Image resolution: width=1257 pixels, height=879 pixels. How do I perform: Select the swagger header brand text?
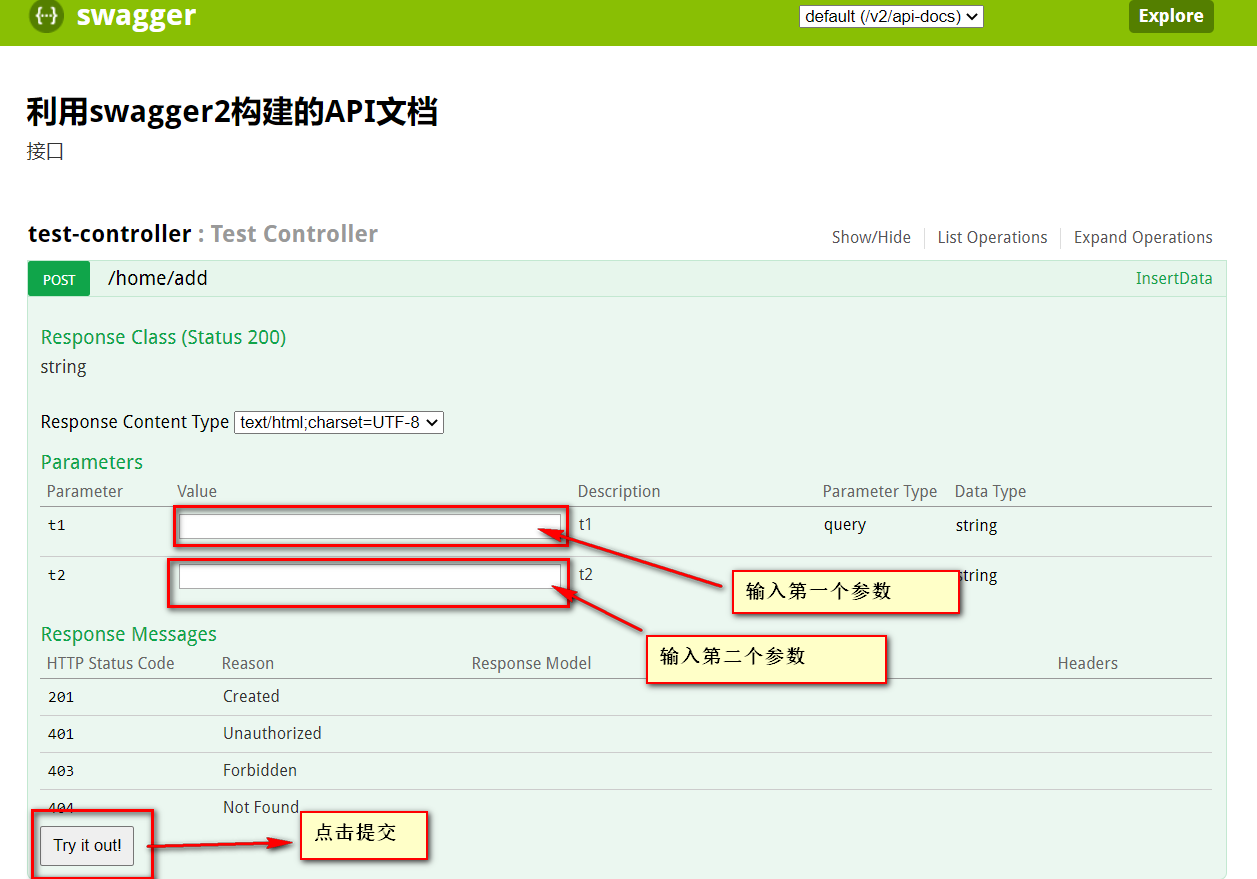point(137,16)
